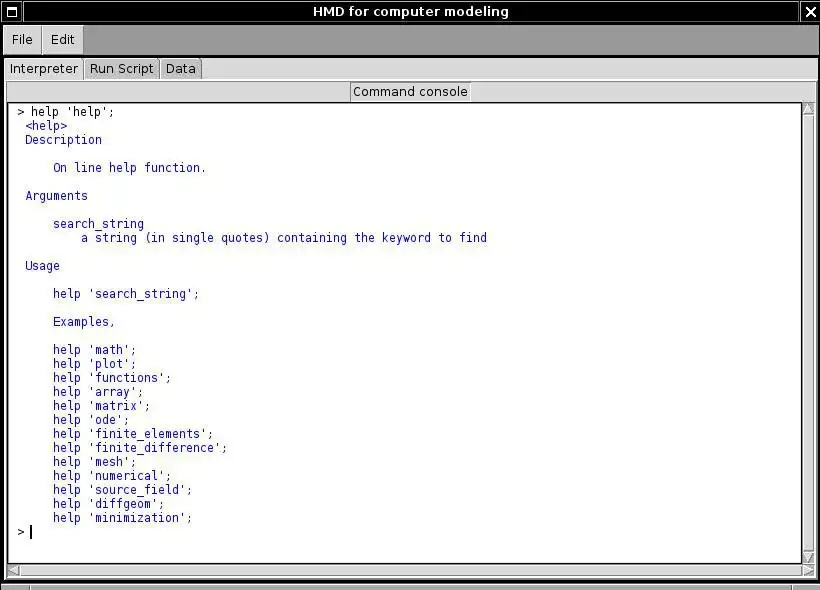Image resolution: width=820 pixels, height=590 pixels.
Task: Click the "help 'math';" example
Action: coord(94,349)
